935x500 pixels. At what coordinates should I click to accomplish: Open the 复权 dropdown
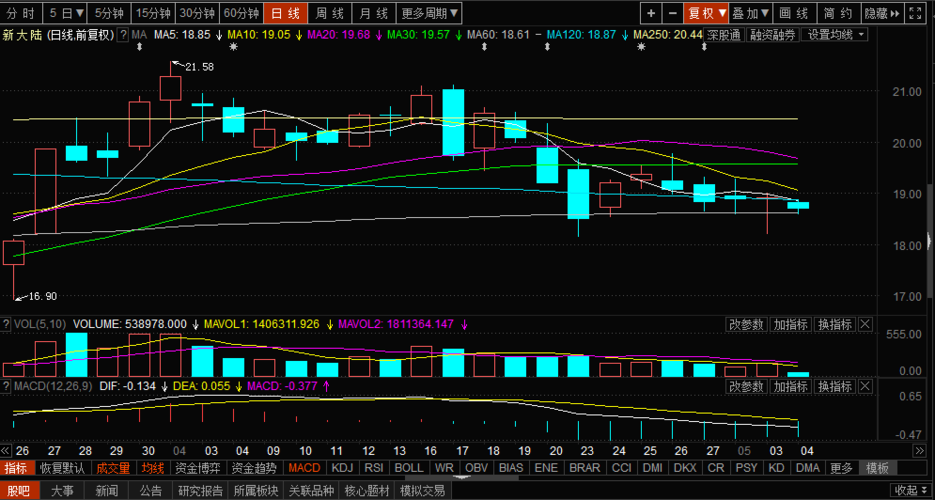click(x=706, y=13)
